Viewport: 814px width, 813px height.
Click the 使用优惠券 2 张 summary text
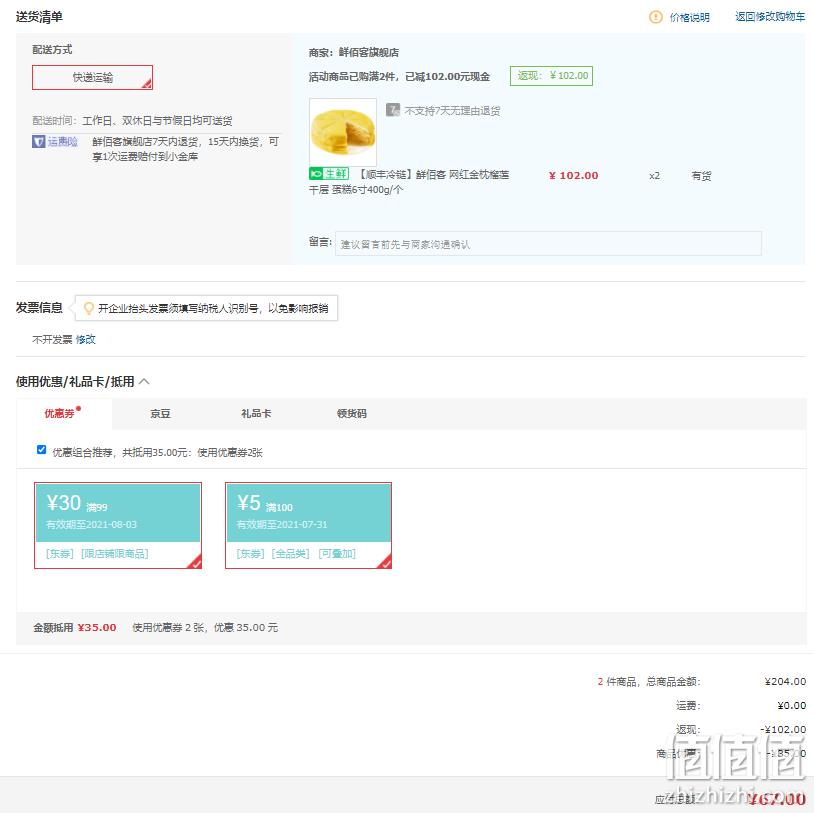(205, 628)
